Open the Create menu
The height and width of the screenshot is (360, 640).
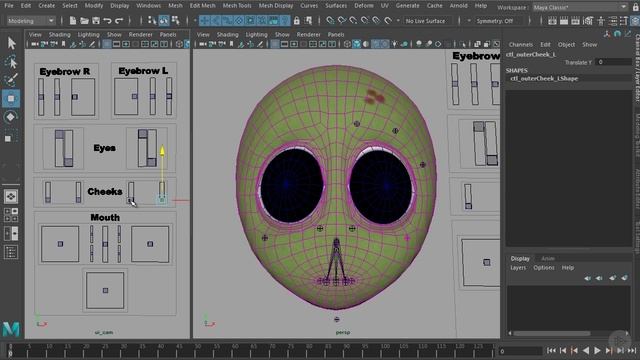47,6
